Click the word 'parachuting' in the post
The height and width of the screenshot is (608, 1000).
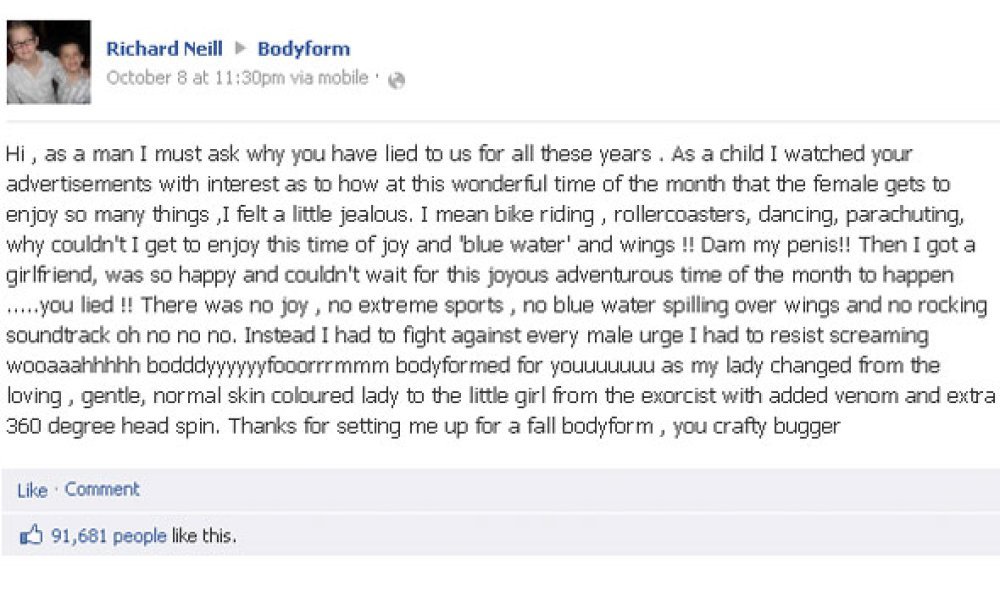click(902, 215)
